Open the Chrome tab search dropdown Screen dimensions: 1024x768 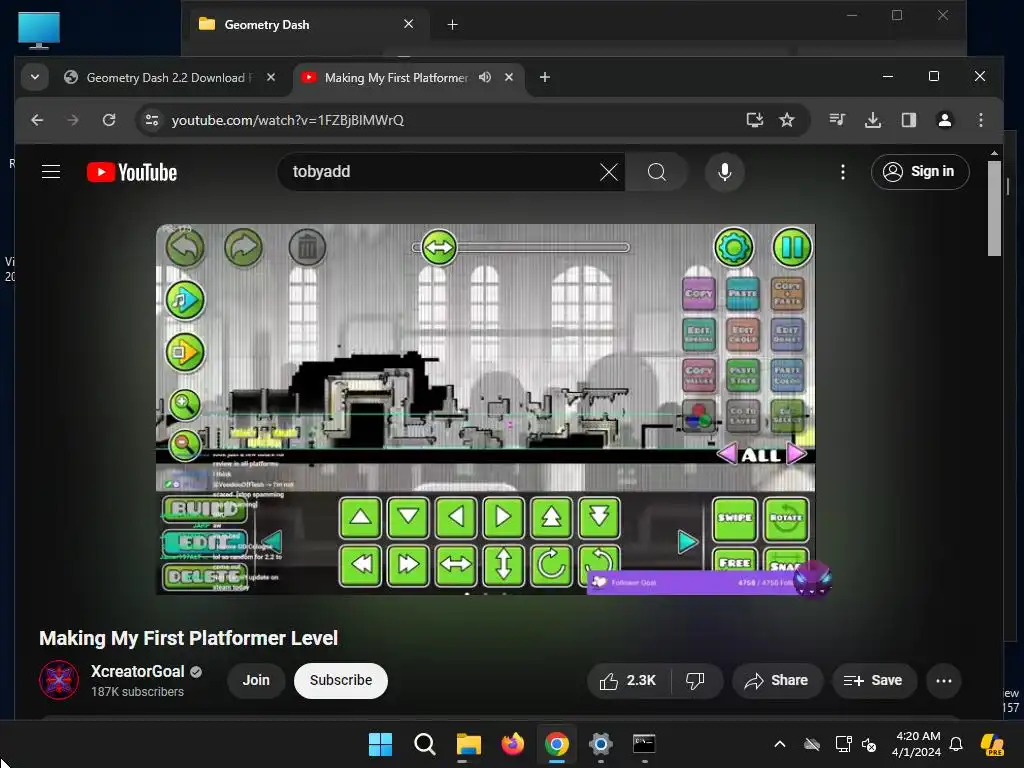pyautogui.click(x=35, y=77)
